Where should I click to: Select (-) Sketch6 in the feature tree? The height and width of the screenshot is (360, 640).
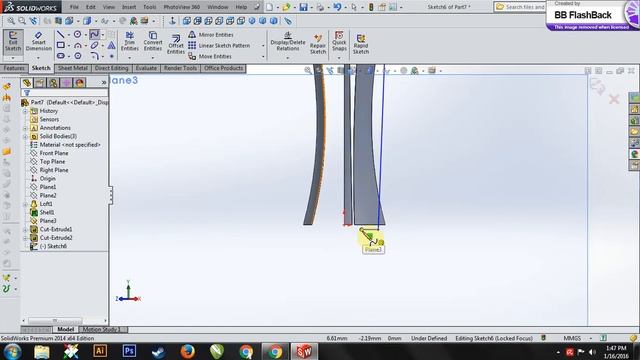click(53, 246)
